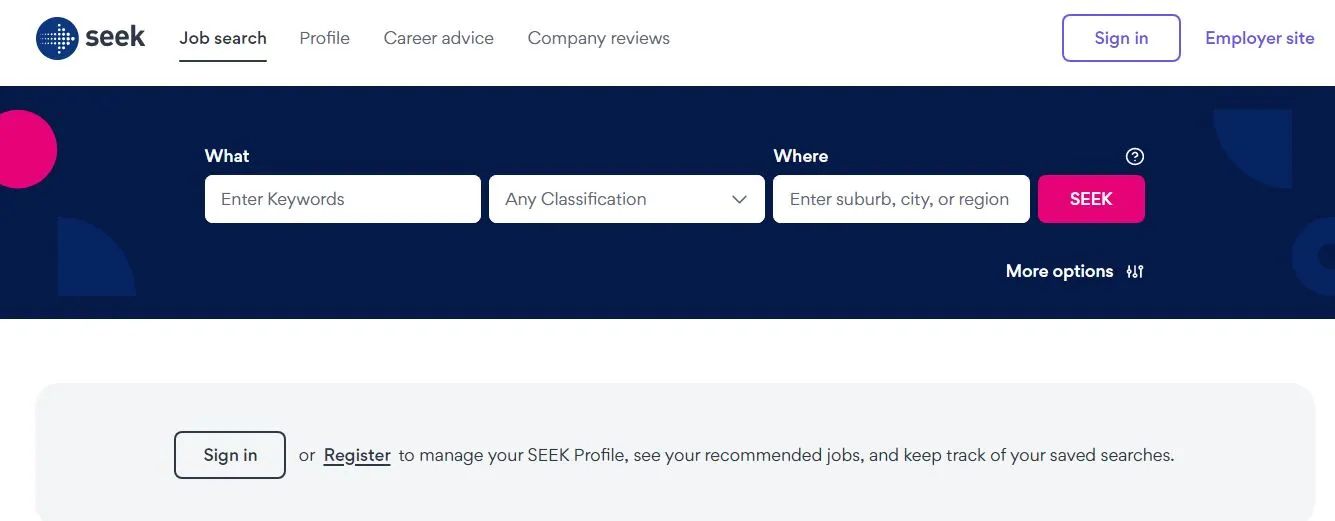Click Sign in in the grey banner
This screenshot has width=1335, height=521.
tap(230, 455)
